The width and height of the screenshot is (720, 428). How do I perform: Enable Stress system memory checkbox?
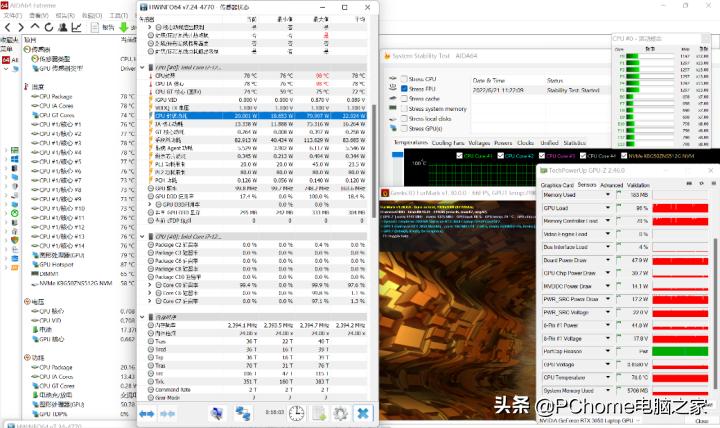coord(404,109)
